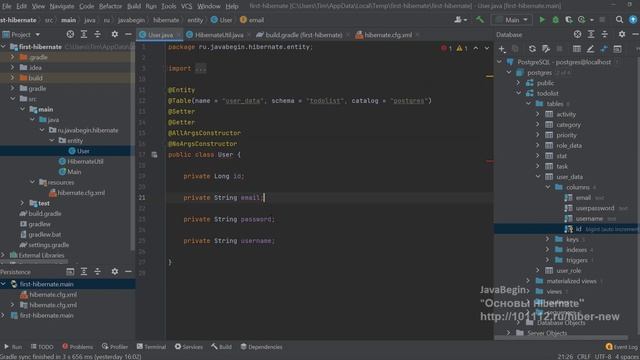Refresh the database tree
The height and width of the screenshot is (360, 640).
[x=532, y=49]
